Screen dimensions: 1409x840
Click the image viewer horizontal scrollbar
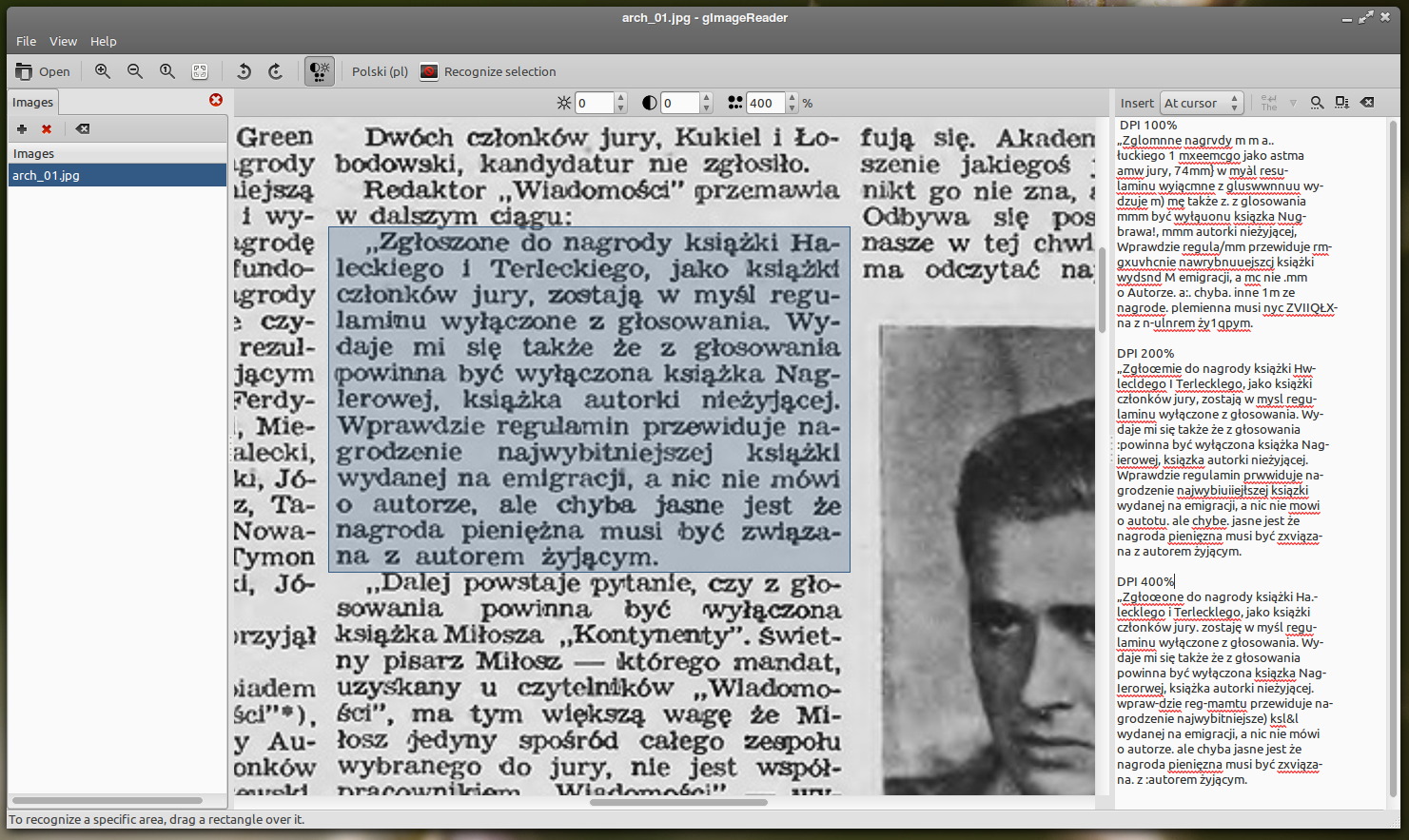[x=678, y=802]
